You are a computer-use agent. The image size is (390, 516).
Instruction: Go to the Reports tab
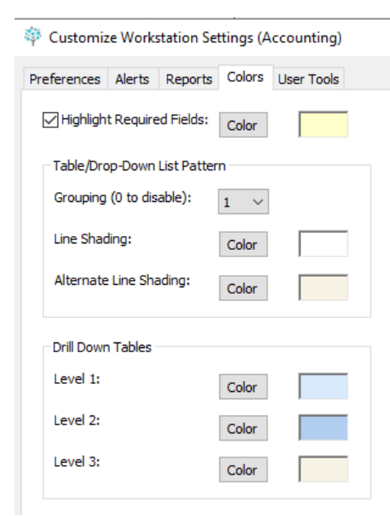(x=189, y=79)
